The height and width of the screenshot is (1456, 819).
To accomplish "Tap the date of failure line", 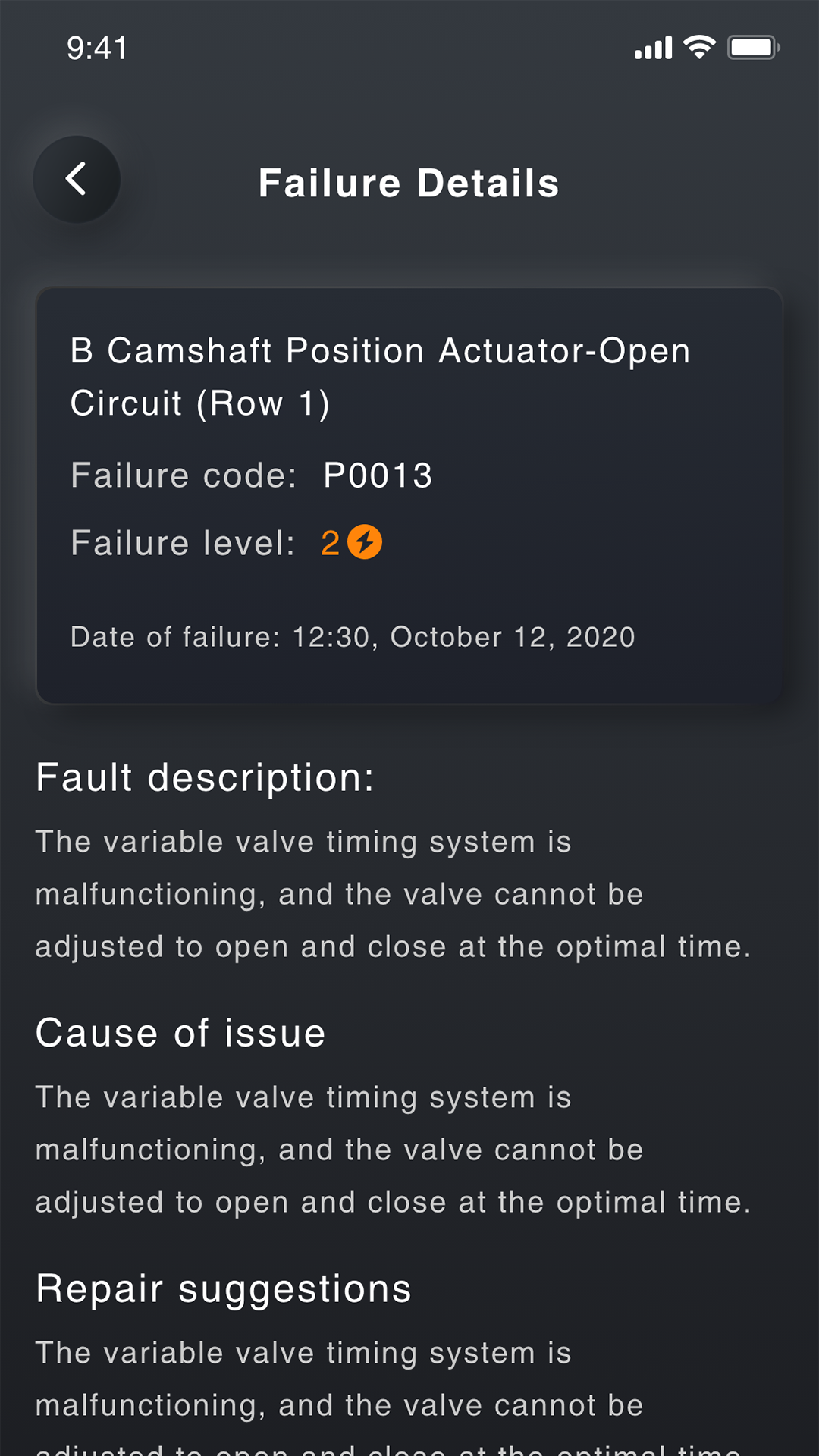I will (353, 637).
